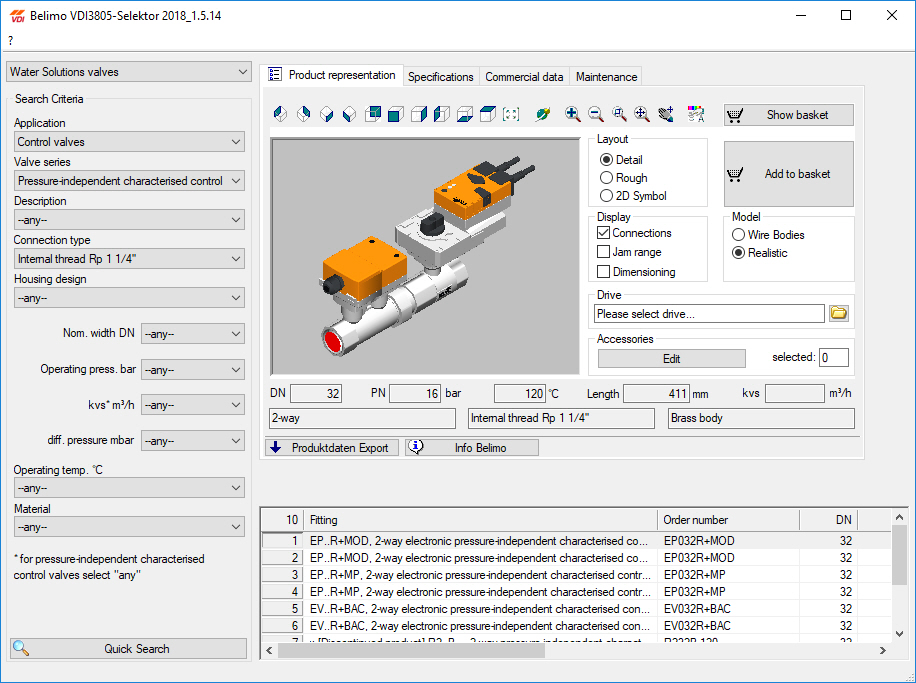Image resolution: width=916 pixels, height=683 pixels.
Task: Switch to the cube top face view
Action: tap(488, 115)
